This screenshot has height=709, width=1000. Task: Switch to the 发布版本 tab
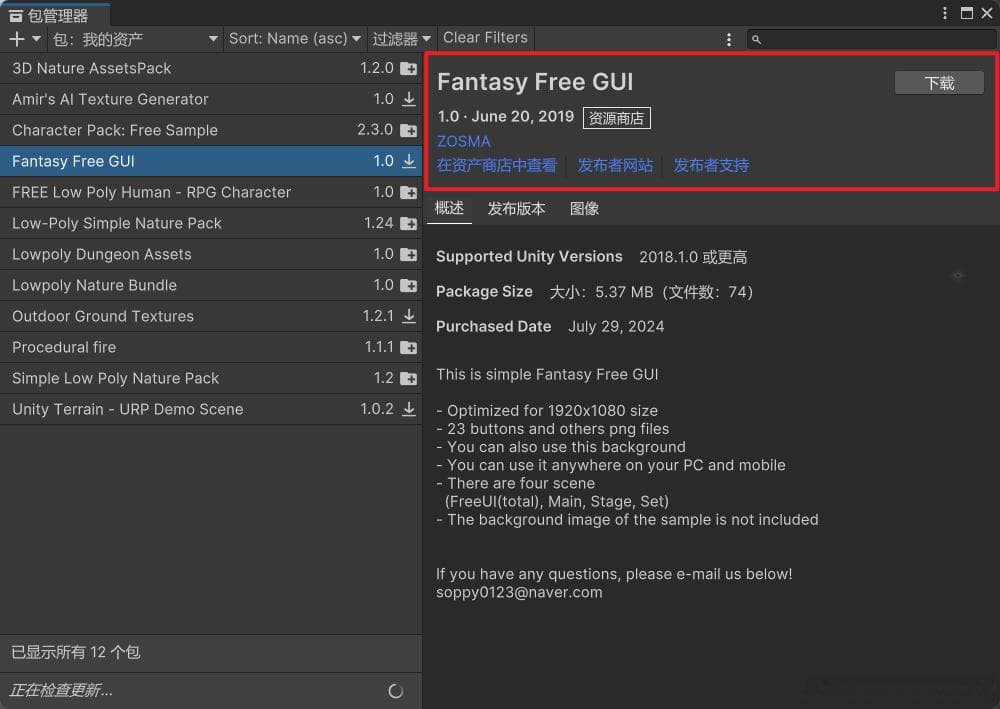point(517,209)
